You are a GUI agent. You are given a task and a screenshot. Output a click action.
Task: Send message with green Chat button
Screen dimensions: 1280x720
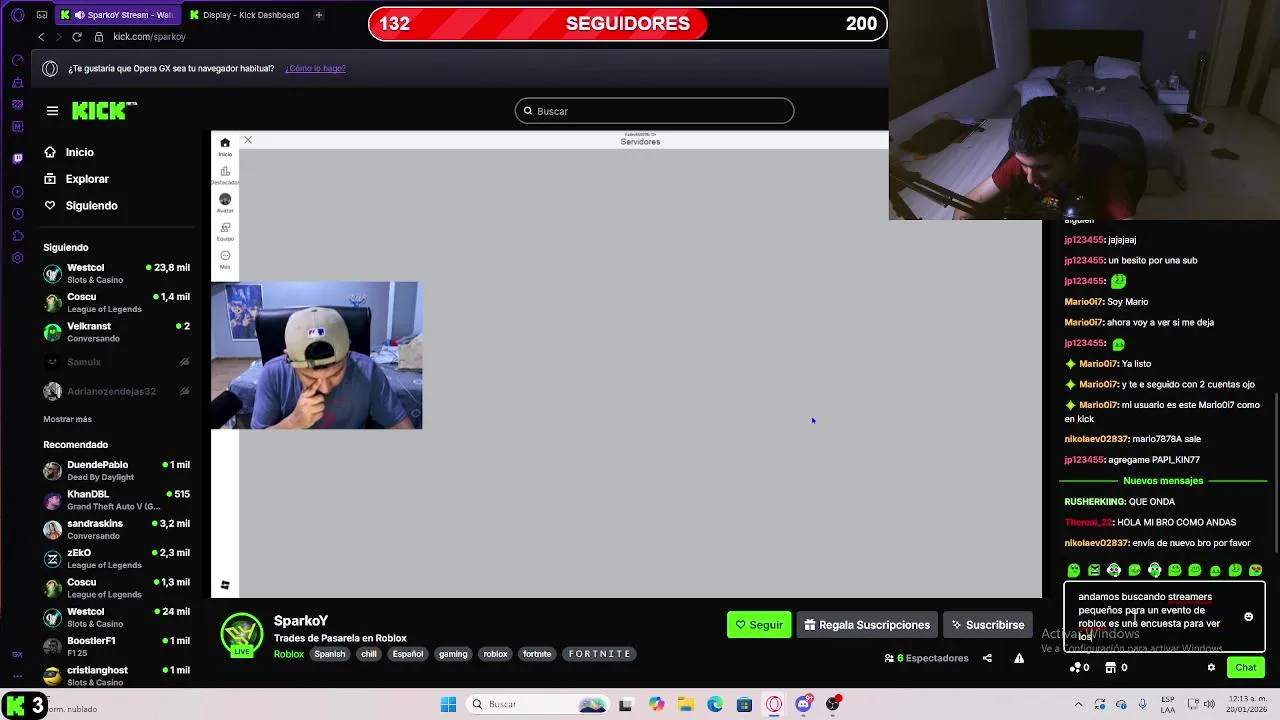[x=1245, y=668]
